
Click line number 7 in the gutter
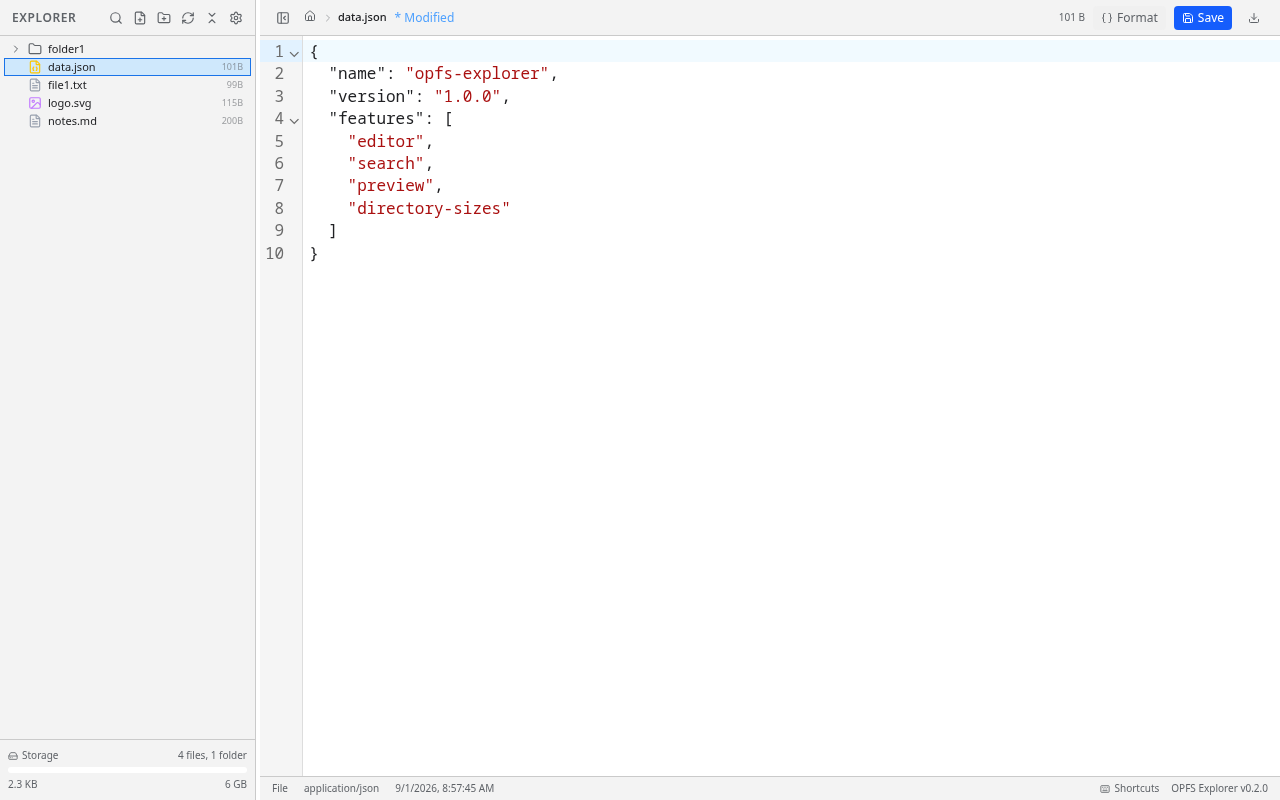(x=279, y=186)
